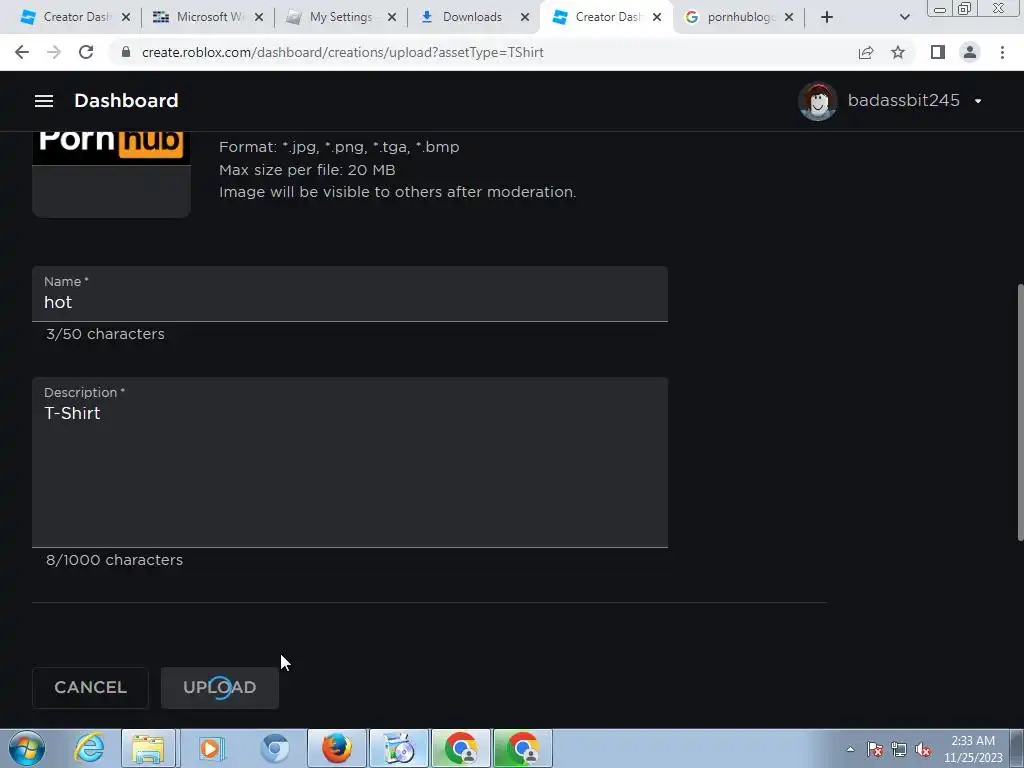Open the Chrome profile icon
Viewport: 1024px width, 768px height.
tap(970, 52)
